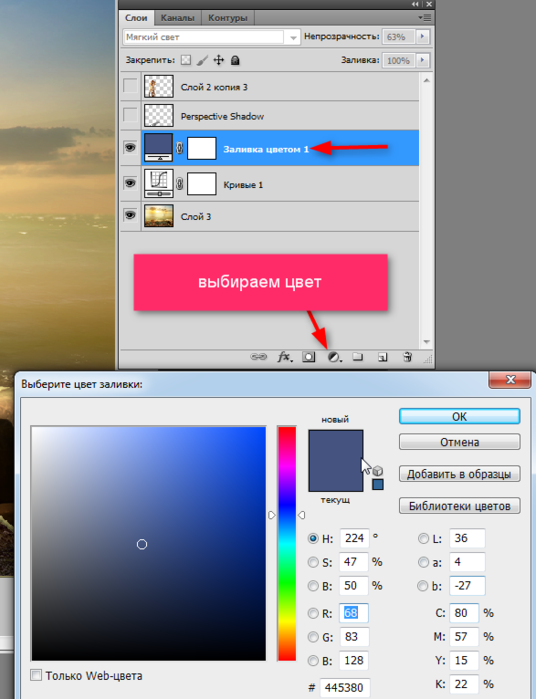The height and width of the screenshot is (699, 536).
Task: Open the Заливка fill value arrow
Action: pyautogui.click(x=422, y=60)
